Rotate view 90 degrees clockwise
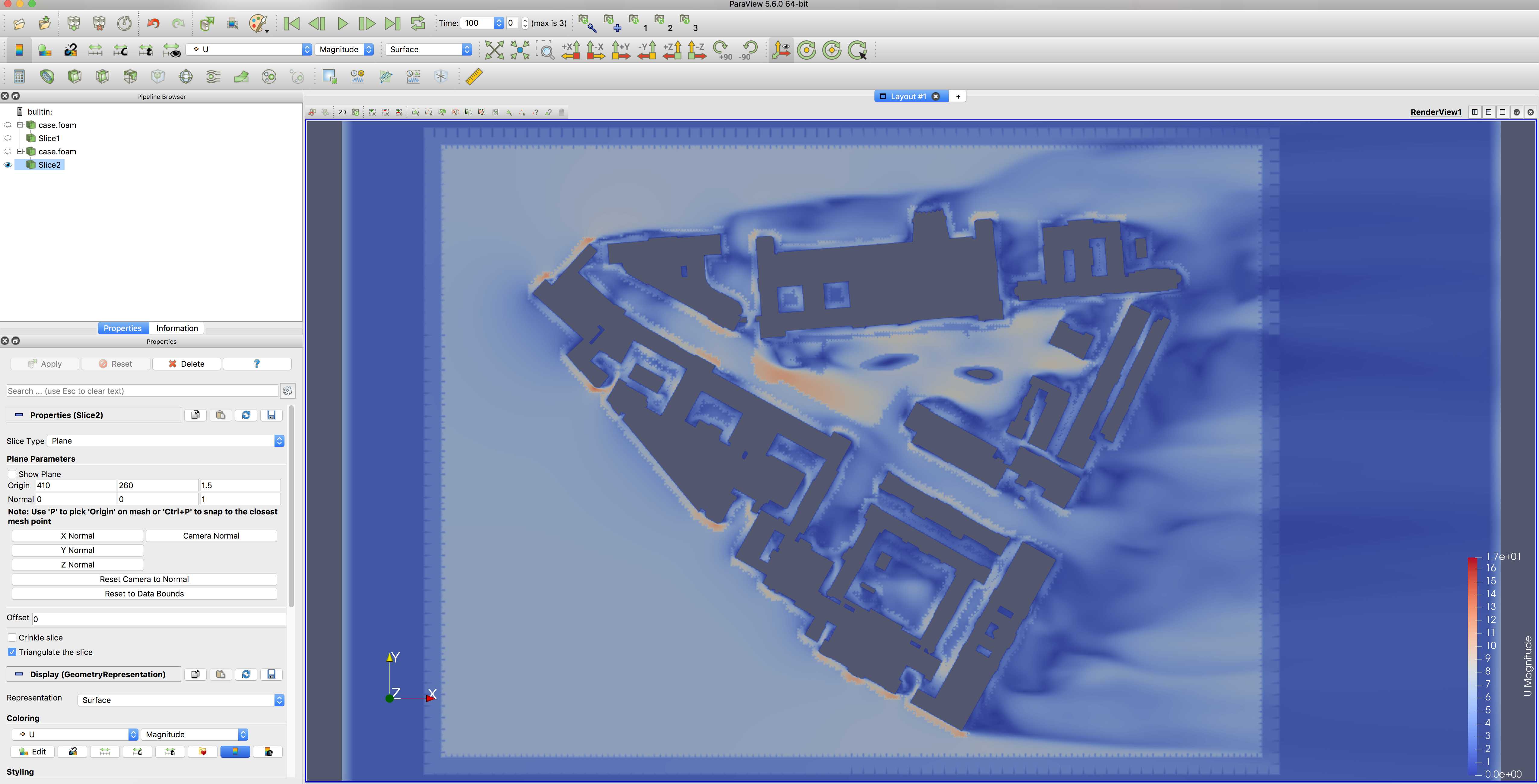This screenshot has width=1539, height=784. pyautogui.click(x=722, y=49)
